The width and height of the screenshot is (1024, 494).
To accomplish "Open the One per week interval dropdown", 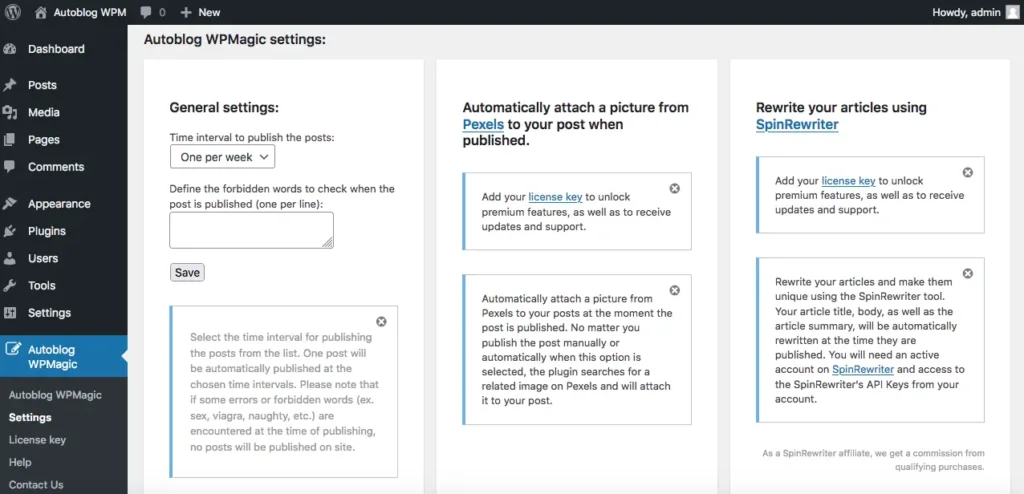I will (222, 157).
